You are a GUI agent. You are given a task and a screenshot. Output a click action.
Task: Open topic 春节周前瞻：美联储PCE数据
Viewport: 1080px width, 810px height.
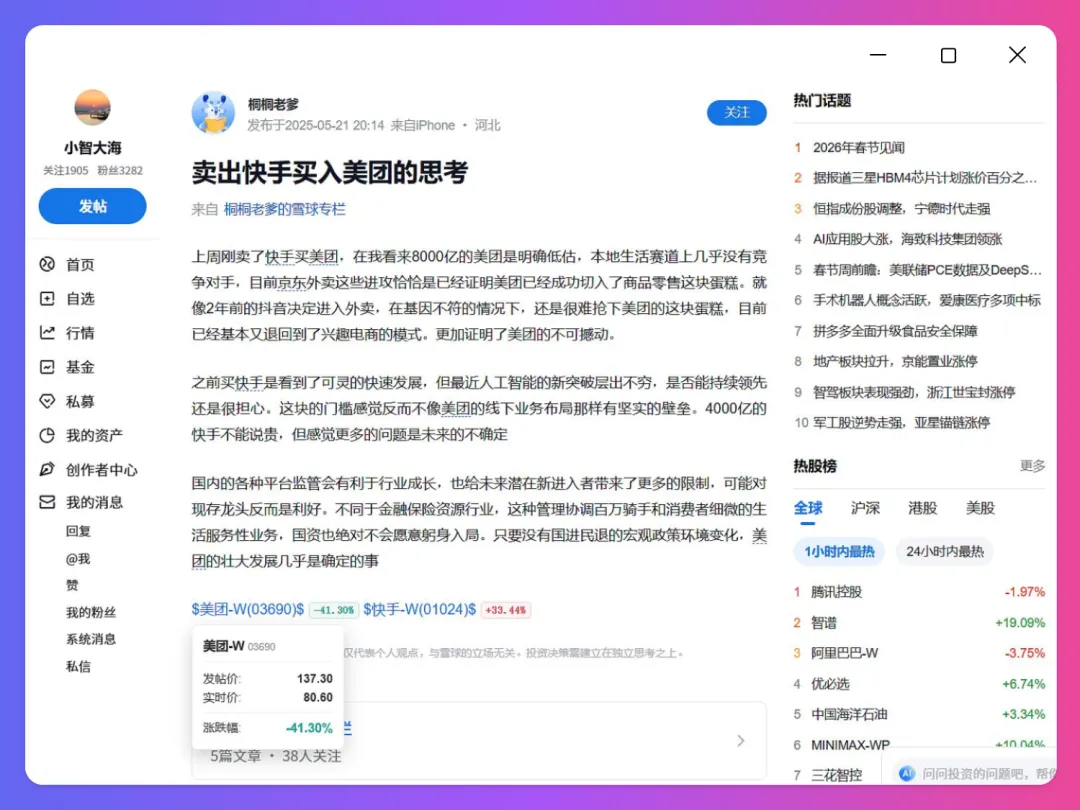(x=927, y=270)
